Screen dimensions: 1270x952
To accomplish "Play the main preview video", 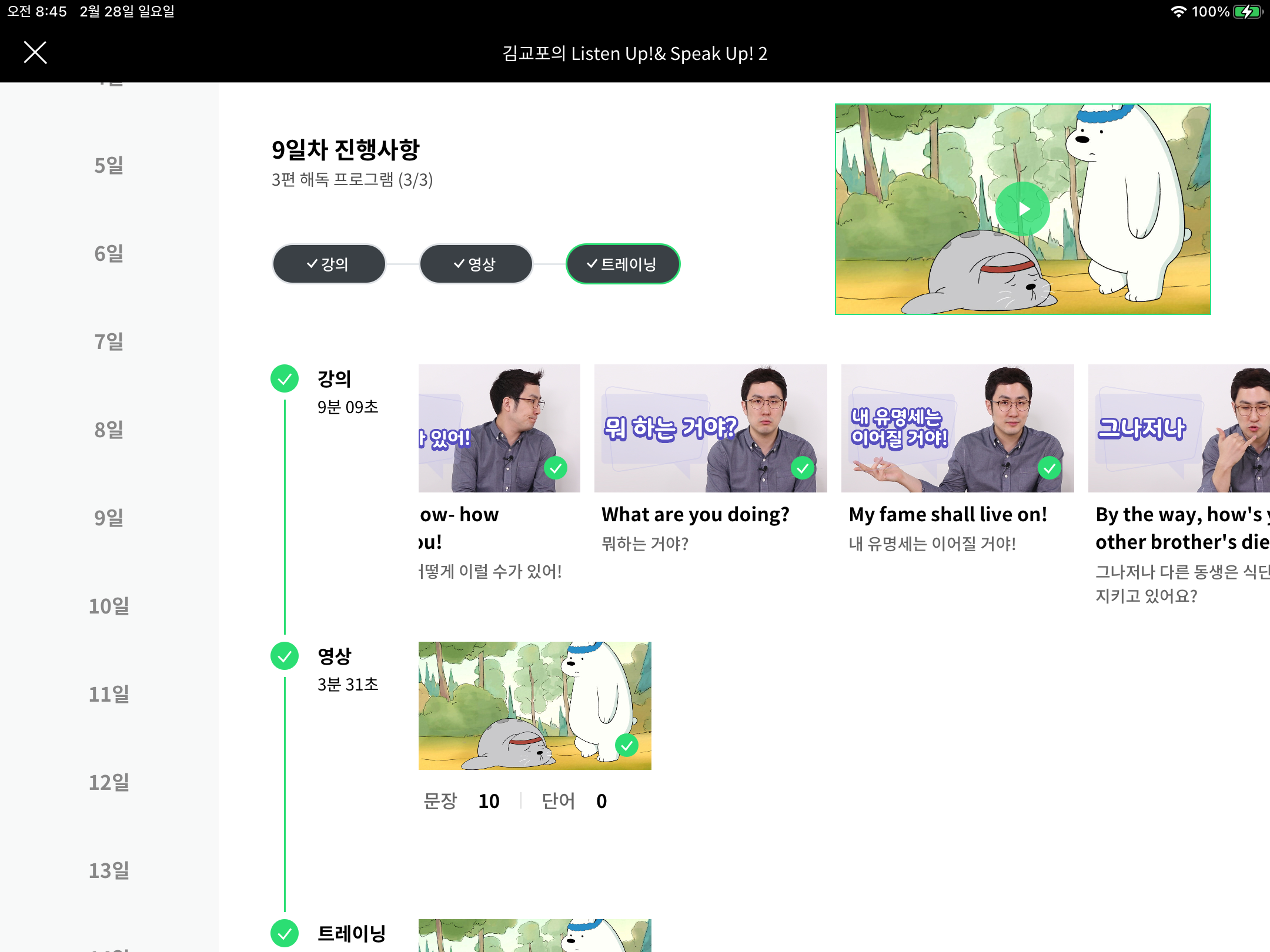I will tap(1022, 209).
